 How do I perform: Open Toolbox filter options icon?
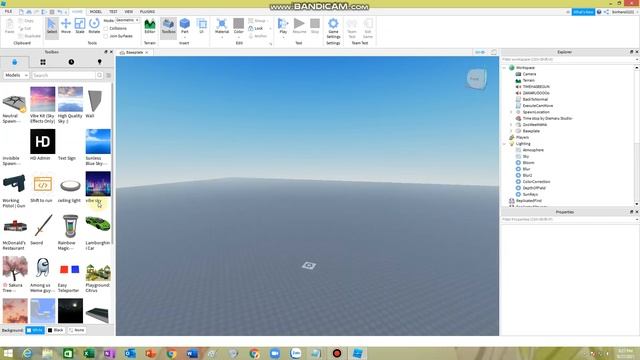(109, 76)
